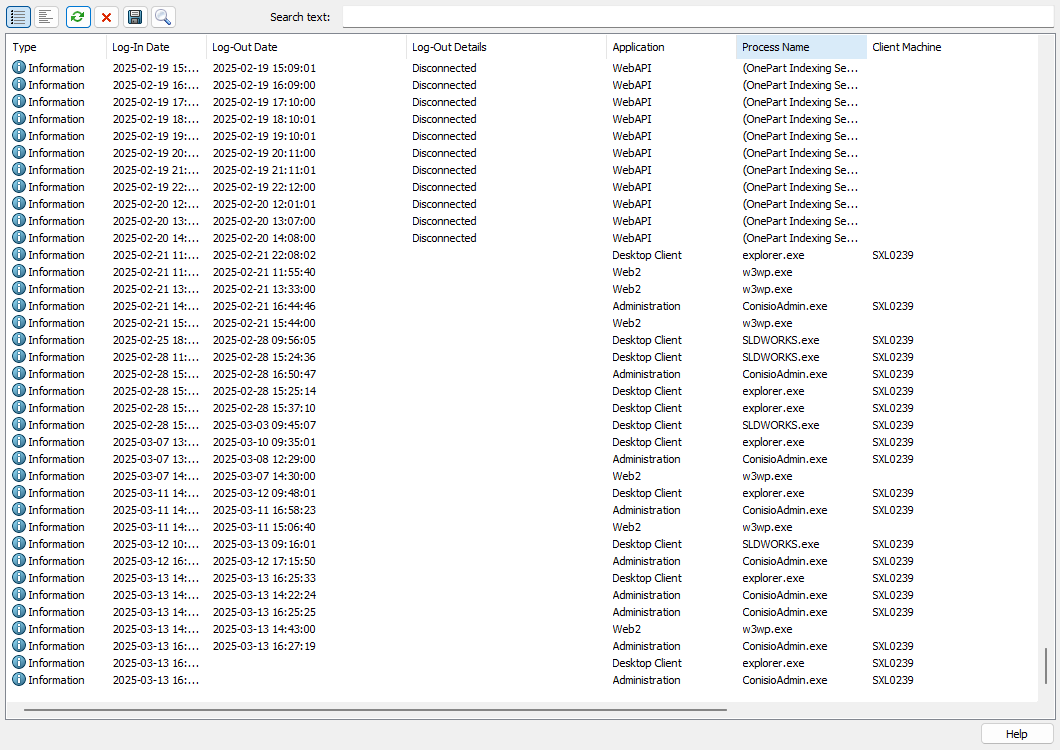Click explorer.exe in row 2025-02-28 15:37:10
The height and width of the screenshot is (750, 1060).
coord(773,408)
